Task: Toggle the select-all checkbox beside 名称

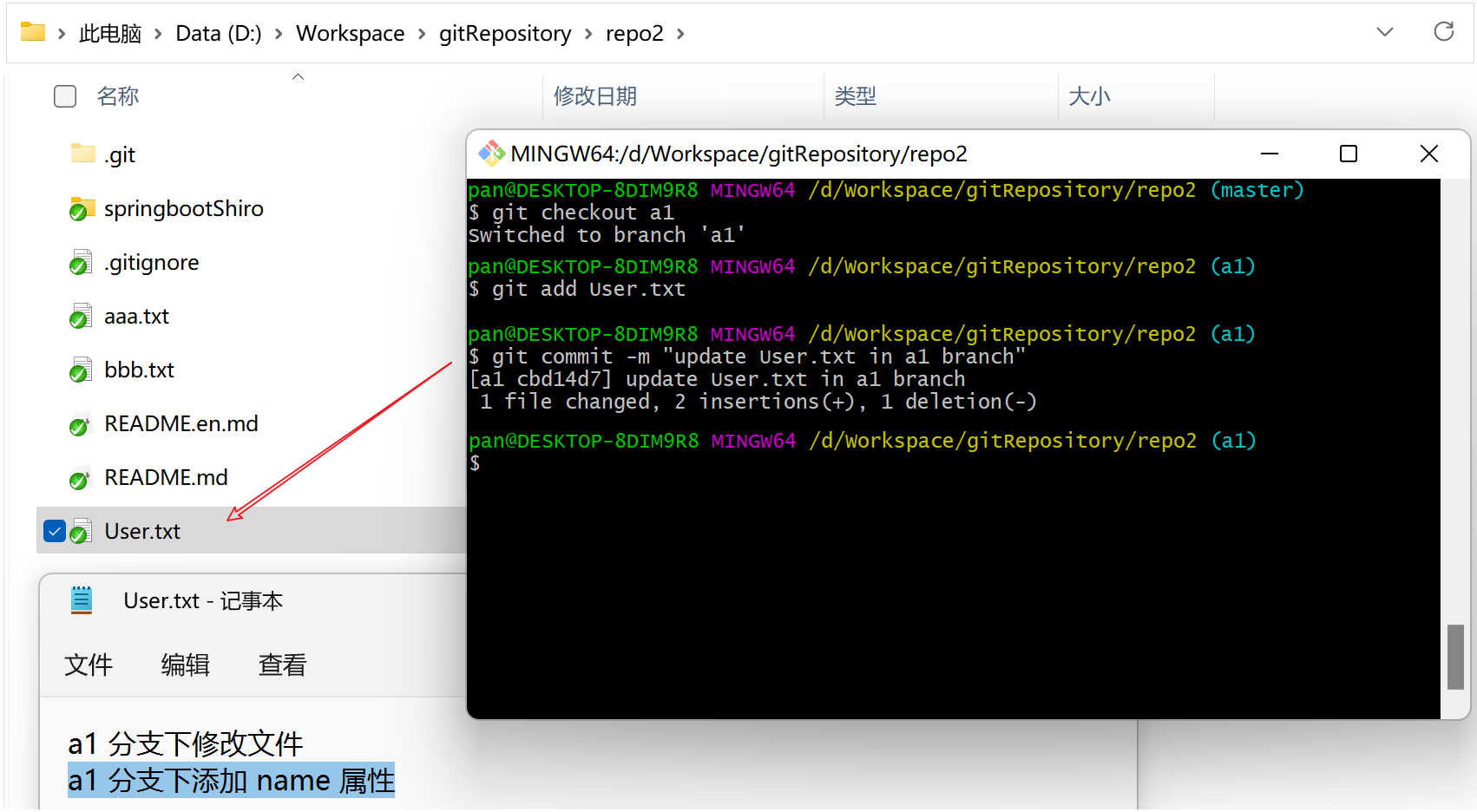Action: [x=65, y=96]
